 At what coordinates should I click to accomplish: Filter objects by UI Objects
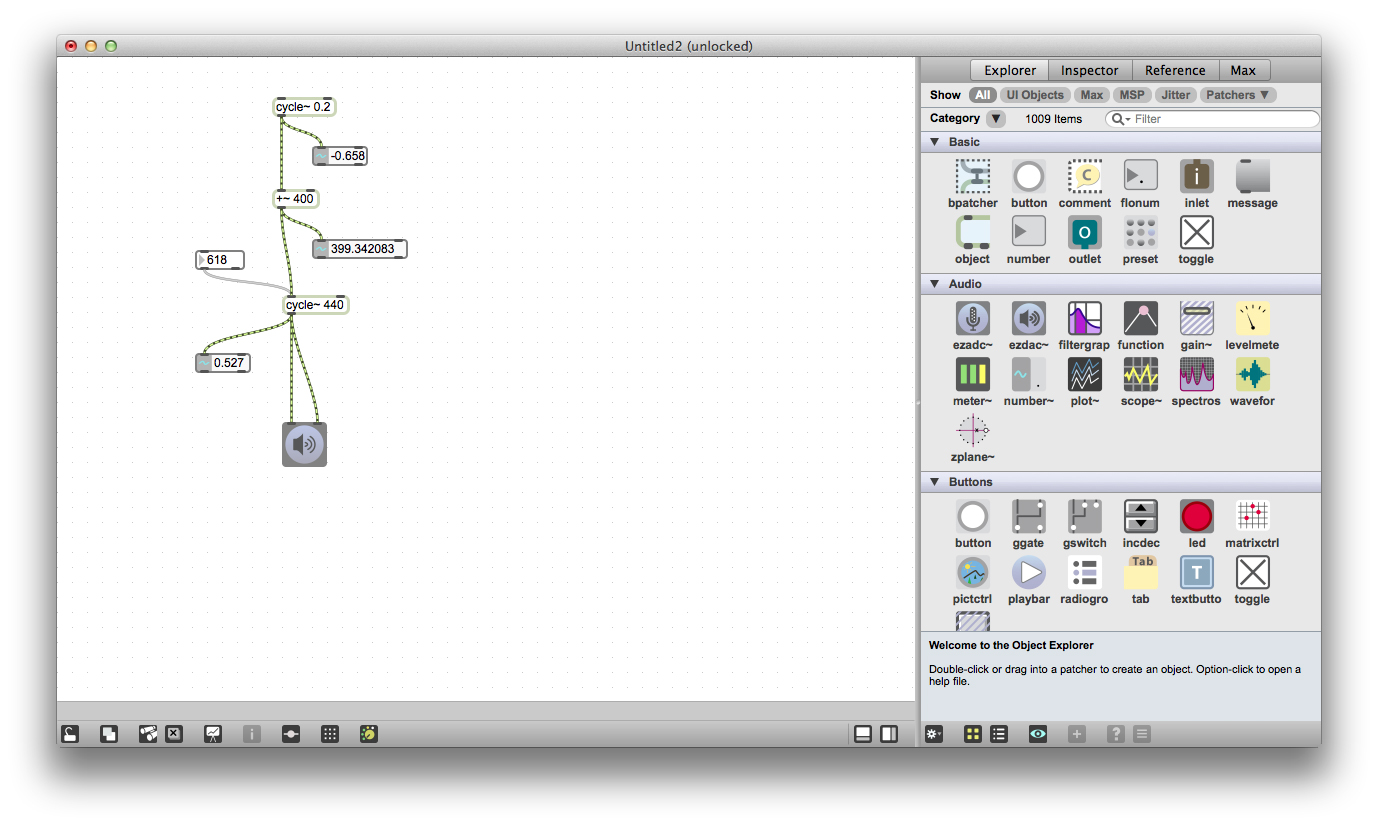pos(1035,95)
